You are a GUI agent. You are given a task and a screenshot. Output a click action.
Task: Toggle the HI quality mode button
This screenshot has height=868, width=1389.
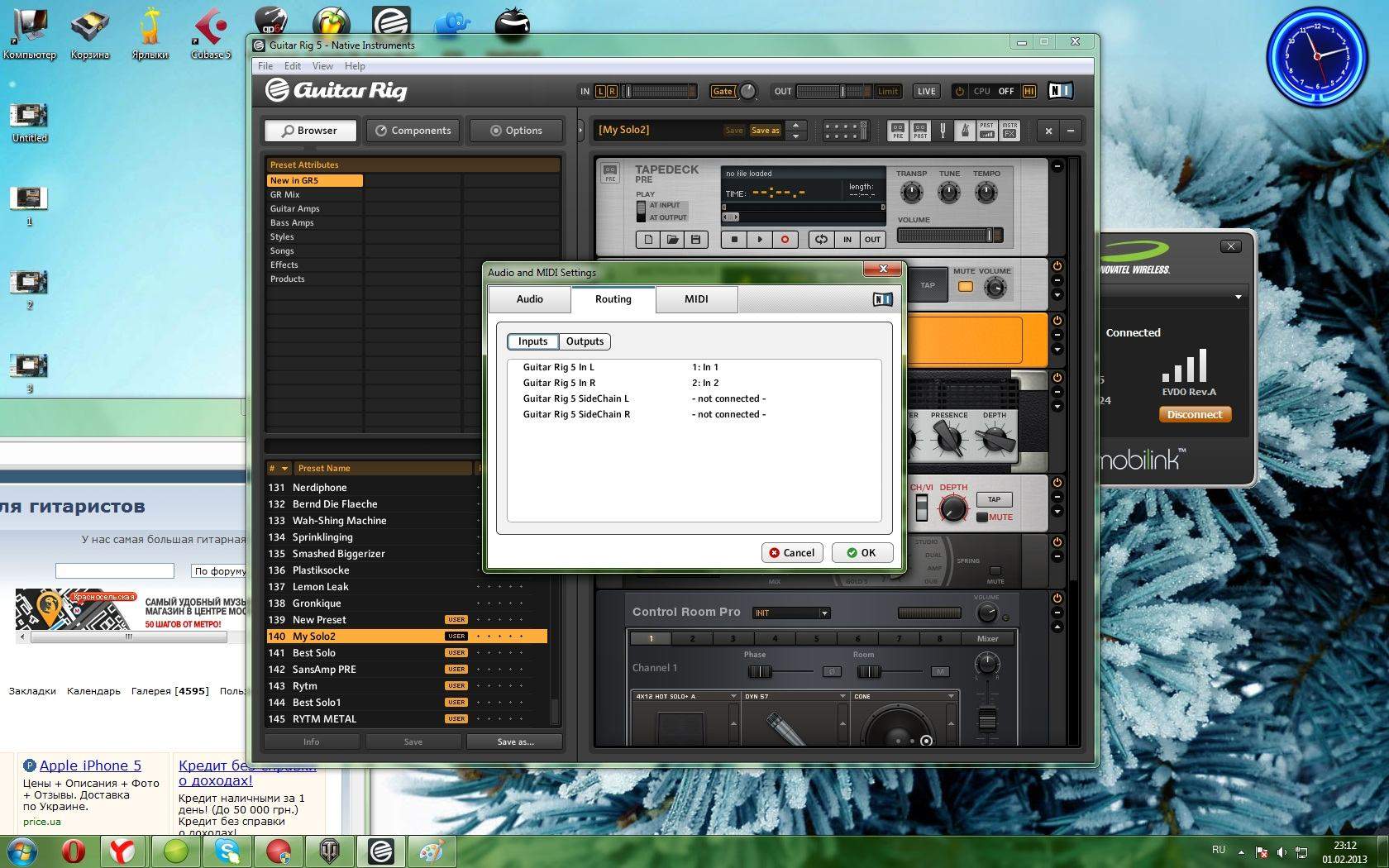[1029, 92]
